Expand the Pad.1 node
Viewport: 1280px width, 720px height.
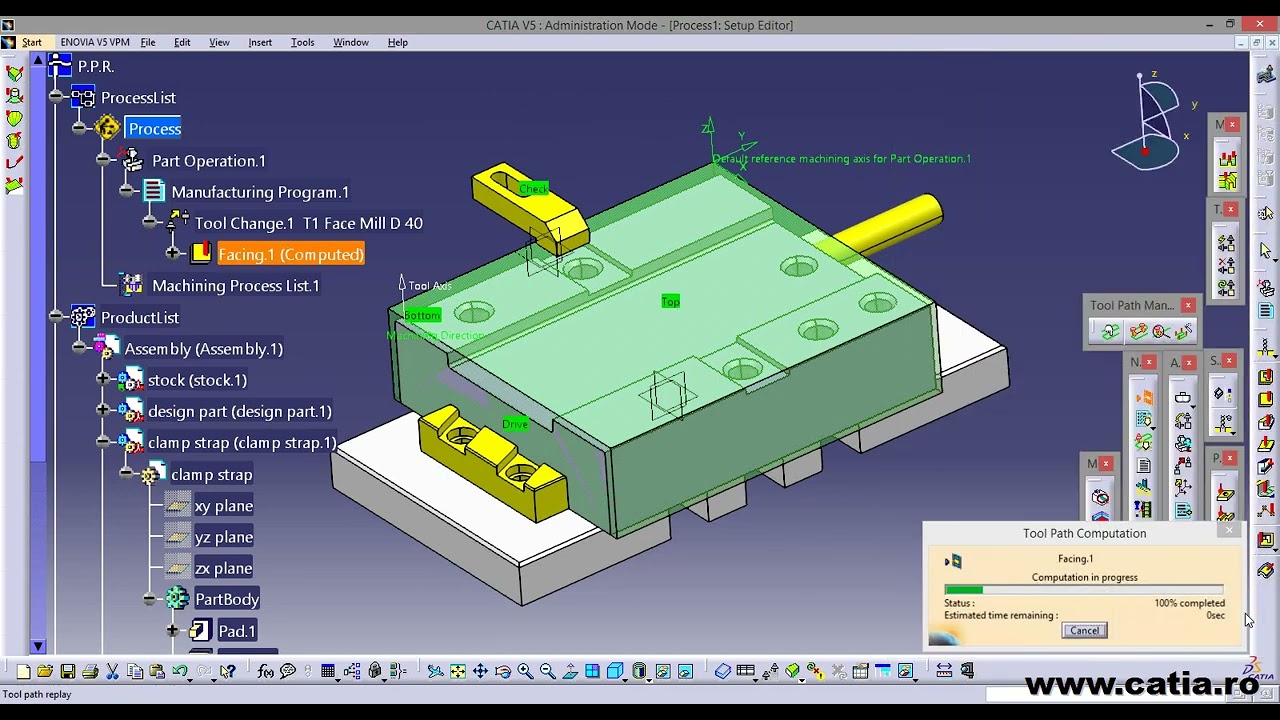(x=173, y=631)
